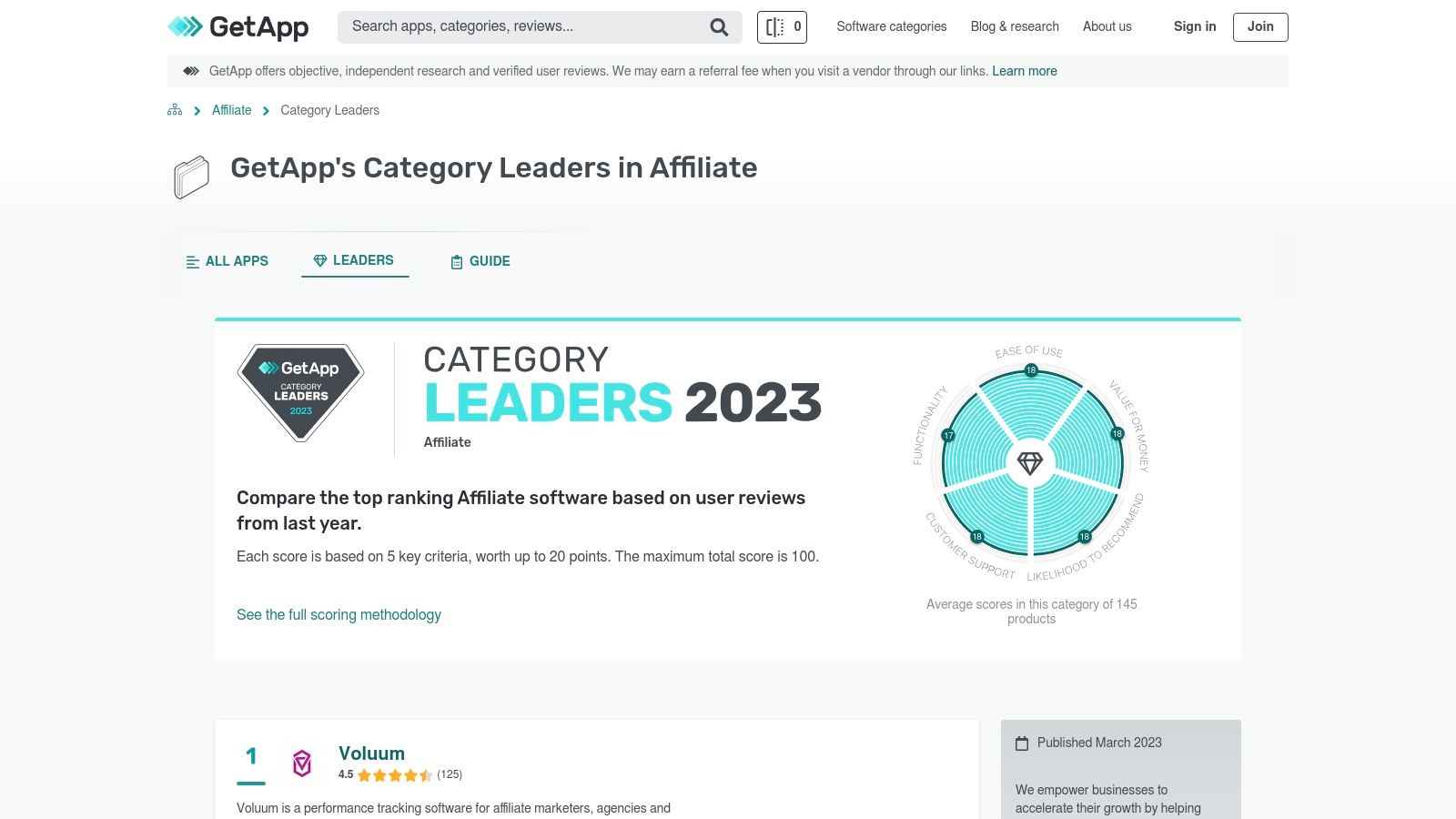Viewport: 1456px width, 819px height.
Task: Open the Software categories menu
Action: coord(891,26)
